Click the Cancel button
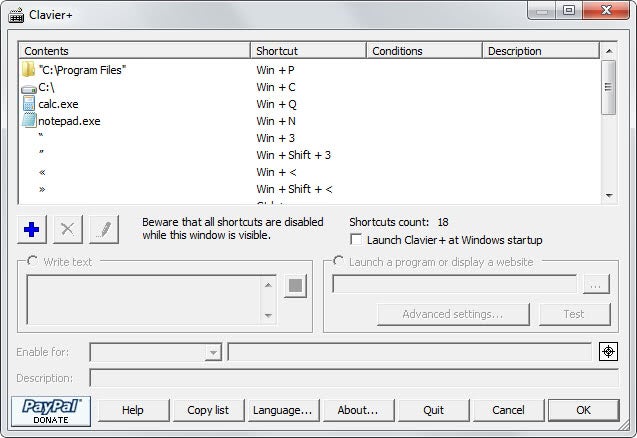Image resolution: width=637 pixels, height=438 pixels. pyautogui.click(x=508, y=410)
